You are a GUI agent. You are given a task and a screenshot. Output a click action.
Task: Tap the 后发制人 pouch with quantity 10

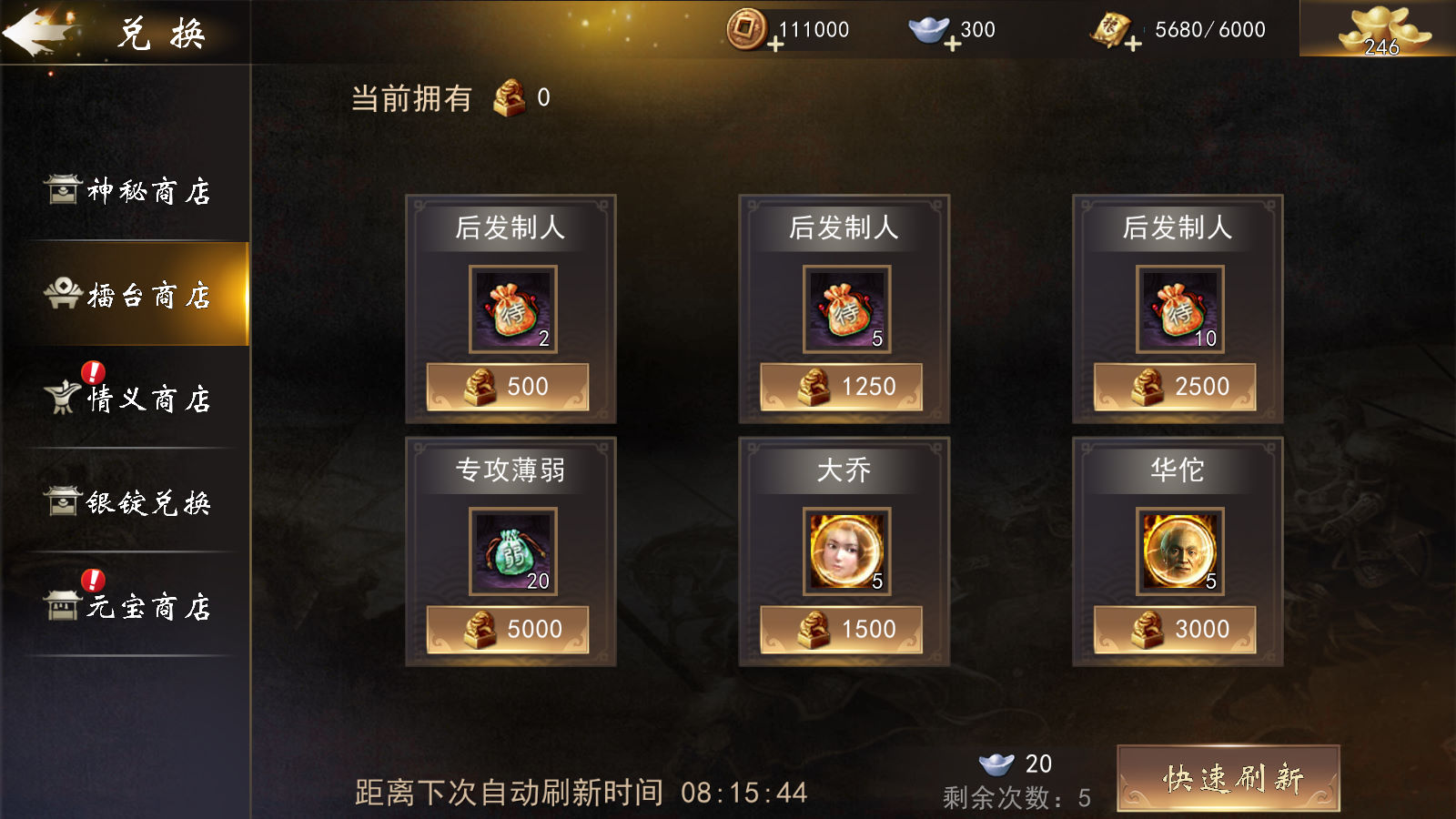[x=1180, y=309]
